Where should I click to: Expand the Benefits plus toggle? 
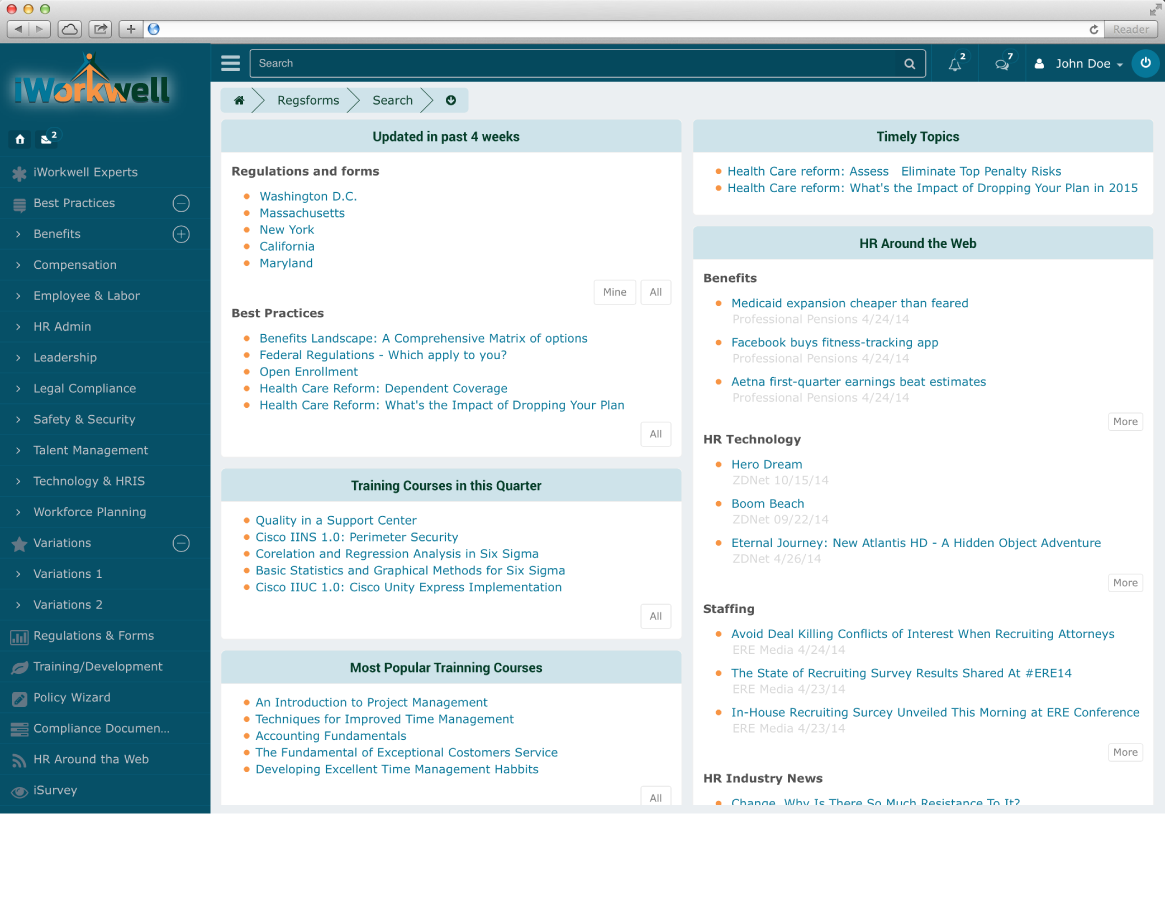click(181, 234)
